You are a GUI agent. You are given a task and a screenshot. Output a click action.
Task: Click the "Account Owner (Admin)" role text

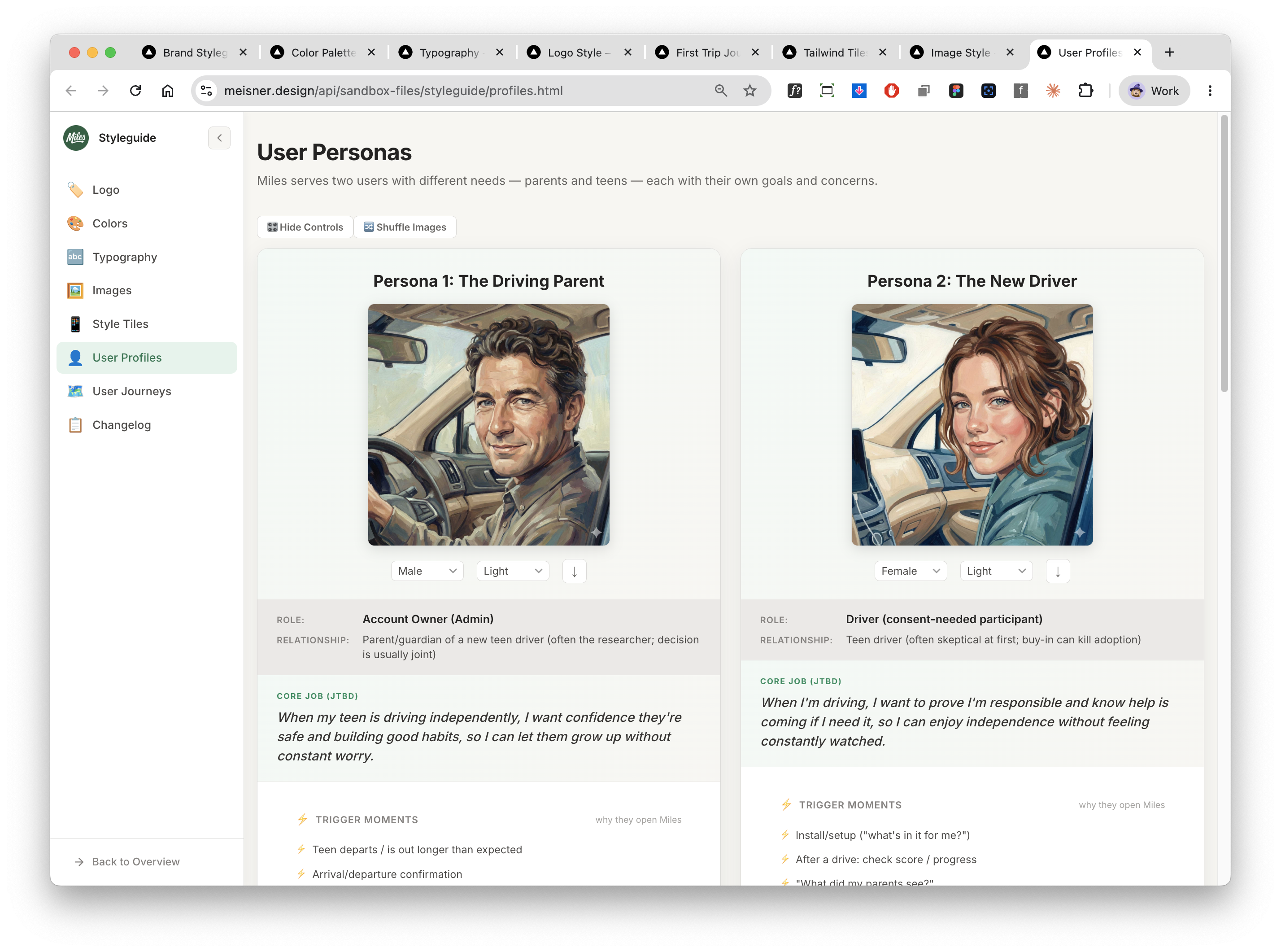[x=428, y=619]
